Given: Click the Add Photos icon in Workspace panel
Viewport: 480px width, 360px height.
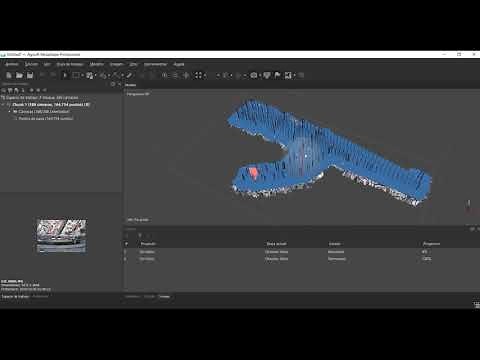Looking at the screenshot, I should [x=10, y=90].
